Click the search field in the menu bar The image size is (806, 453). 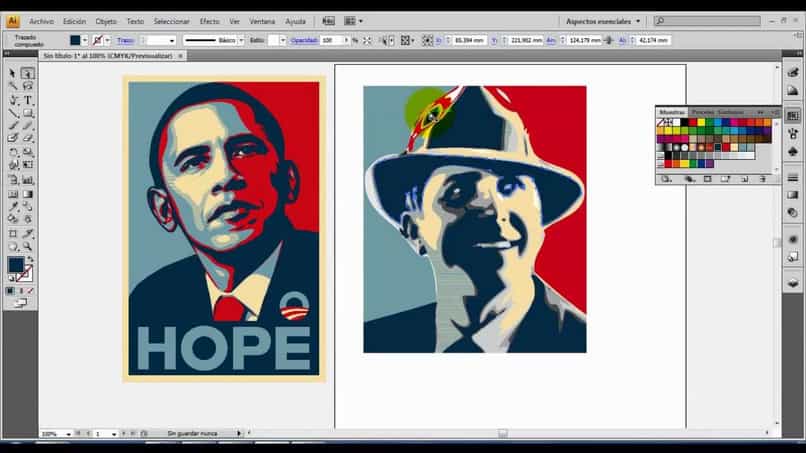click(707, 21)
